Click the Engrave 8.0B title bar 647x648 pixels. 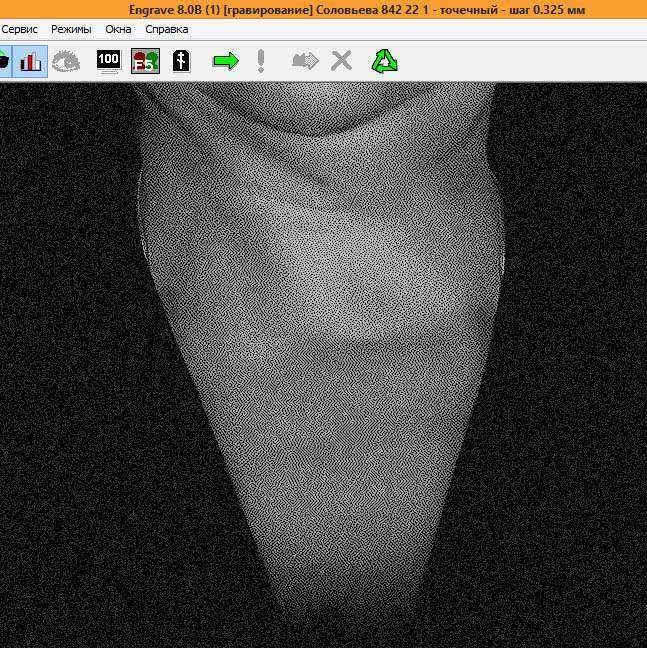[323, 9]
